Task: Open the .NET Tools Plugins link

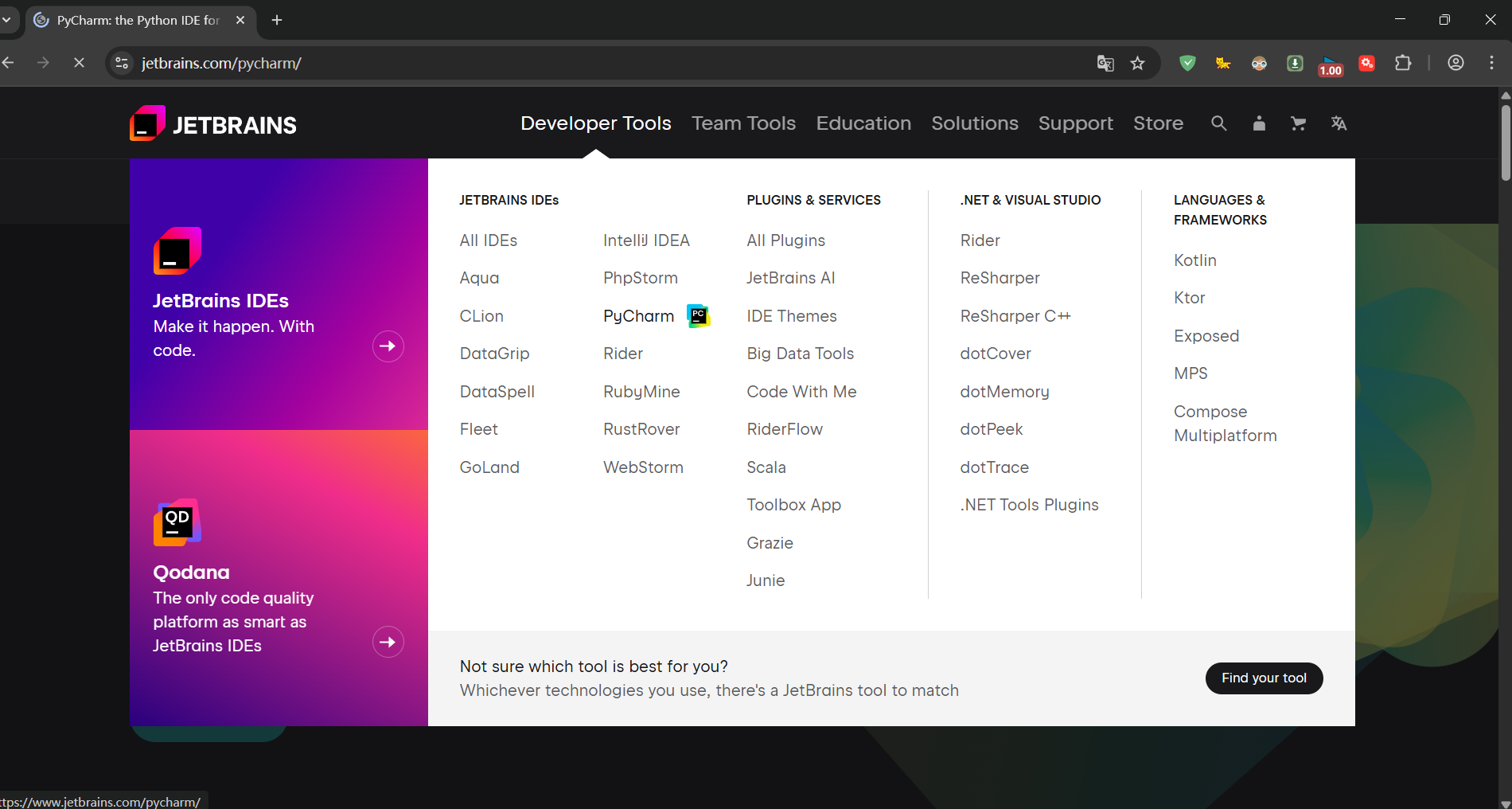Action: [1029, 505]
